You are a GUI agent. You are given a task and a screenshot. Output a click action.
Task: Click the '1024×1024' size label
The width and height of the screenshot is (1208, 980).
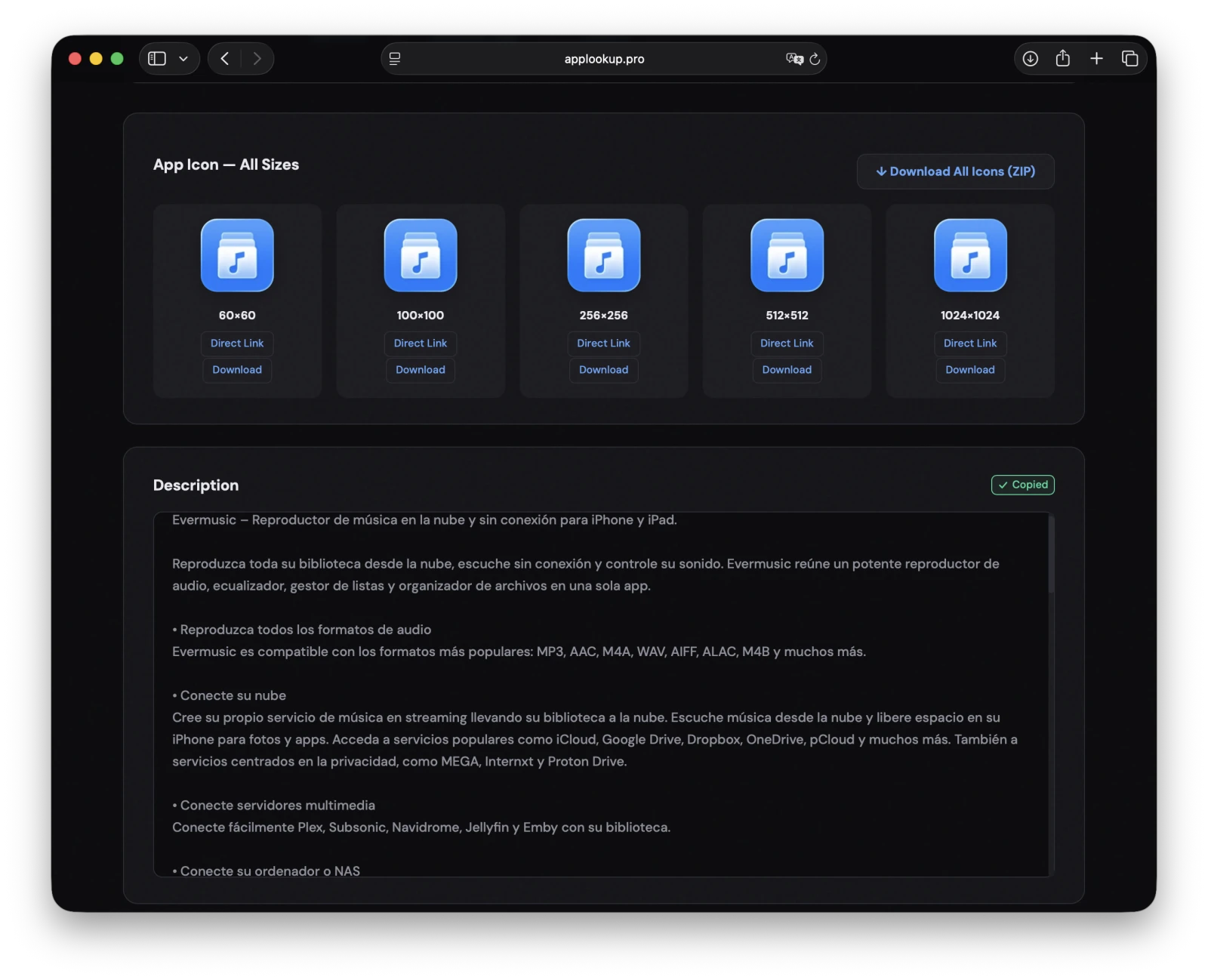(x=970, y=316)
